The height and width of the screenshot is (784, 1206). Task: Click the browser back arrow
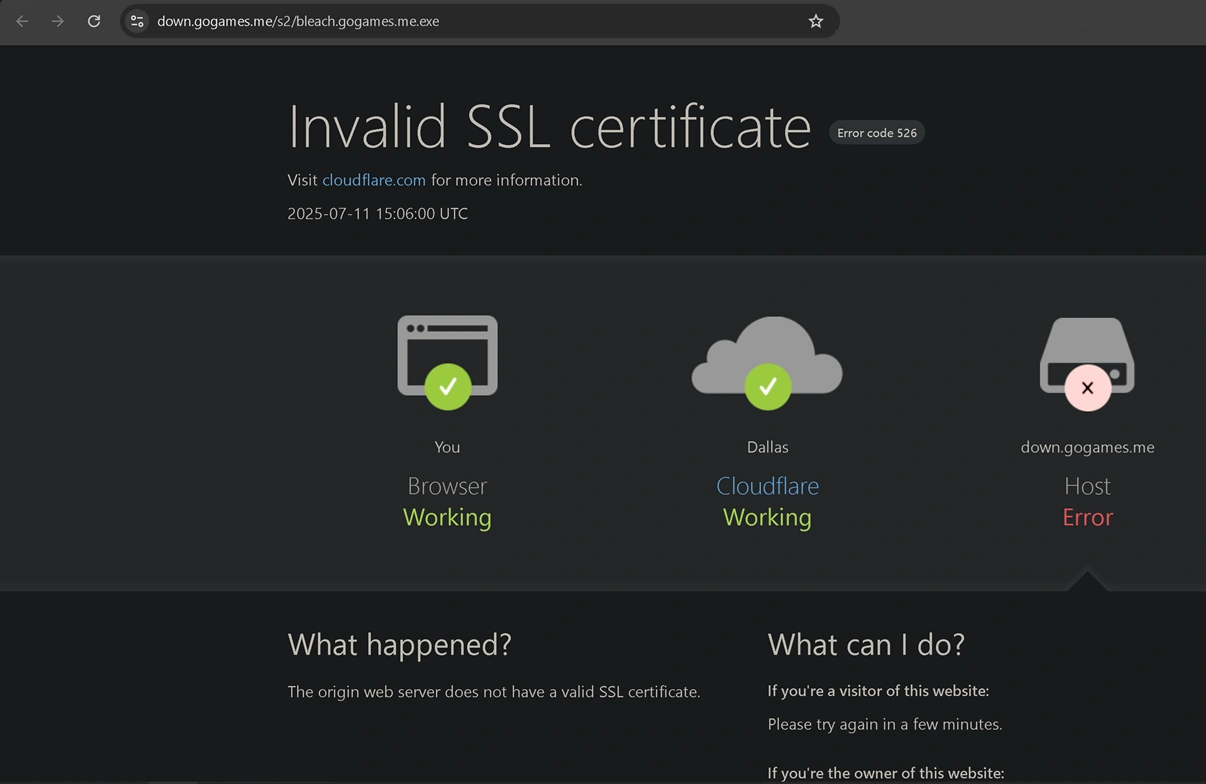pyautogui.click(x=22, y=21)
